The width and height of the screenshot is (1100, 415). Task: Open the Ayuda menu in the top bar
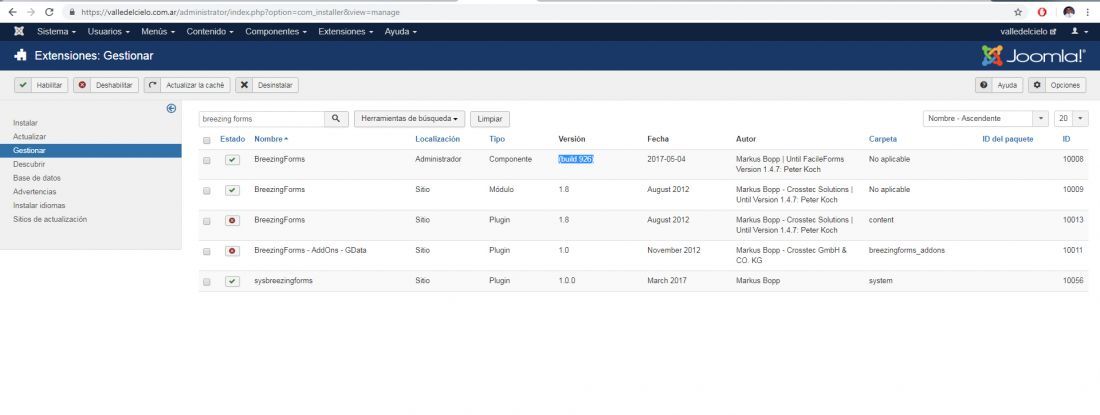401,32
